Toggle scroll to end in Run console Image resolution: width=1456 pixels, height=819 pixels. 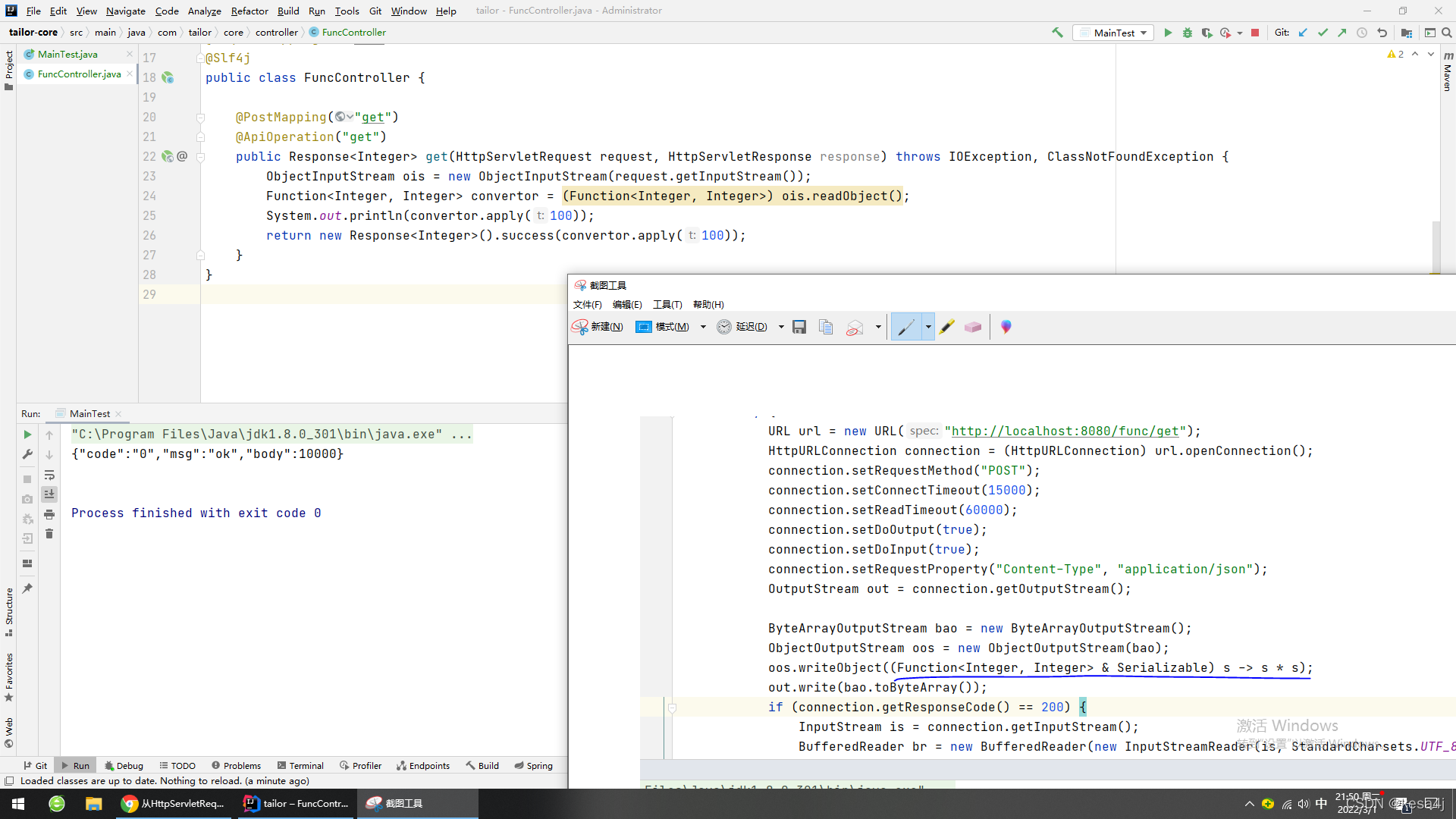coord(49,494)
